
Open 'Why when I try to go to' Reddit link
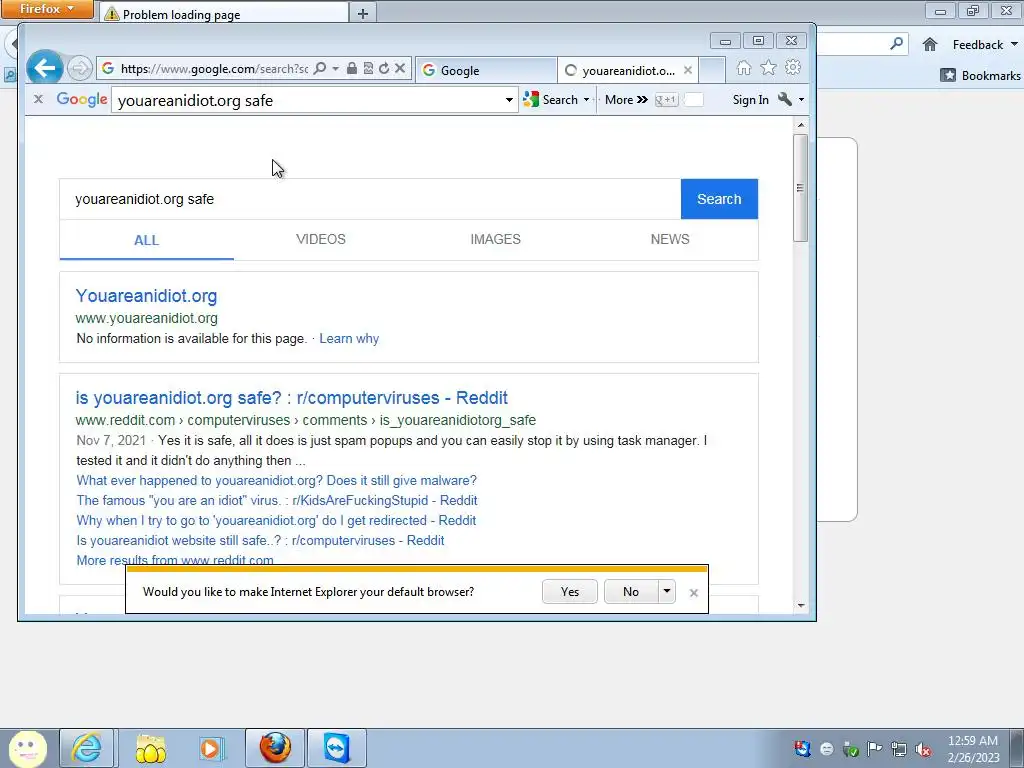(276, 520)
